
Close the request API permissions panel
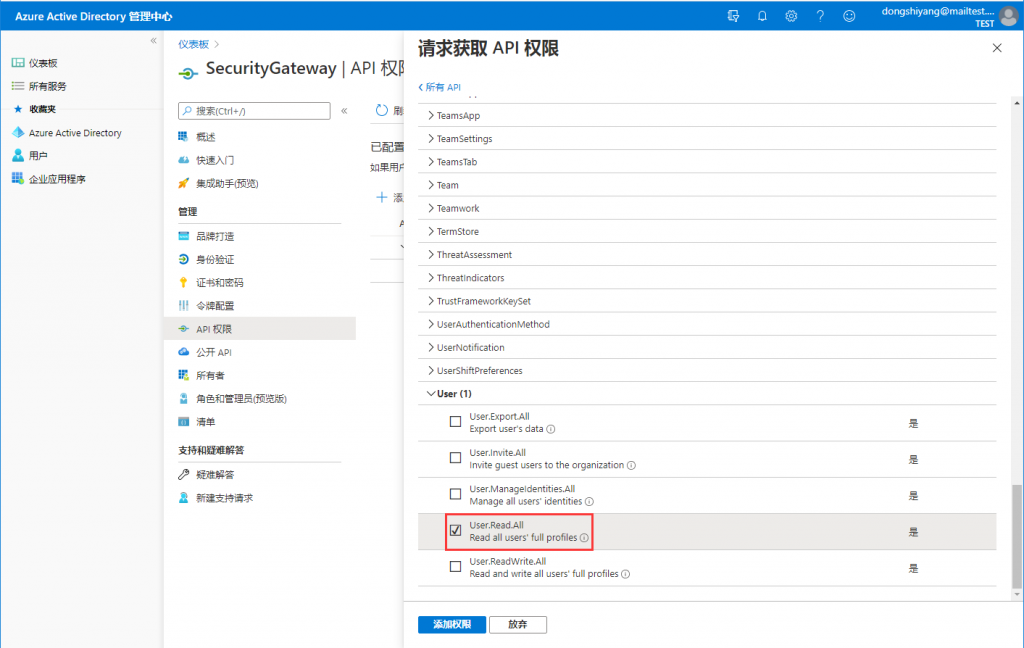coord(997,48)
